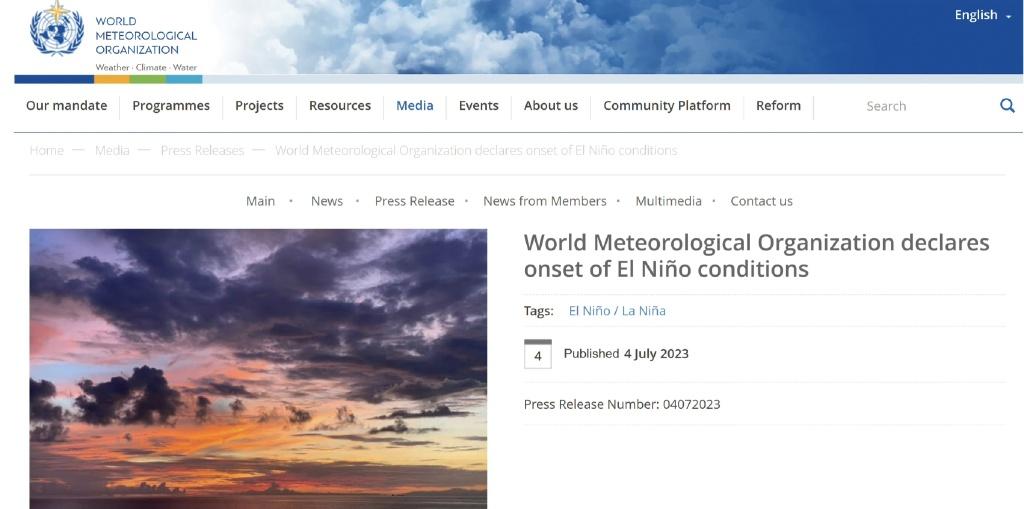Open the Events menu item
This screenshot has height=509, width=1024.
click(478, 105)
